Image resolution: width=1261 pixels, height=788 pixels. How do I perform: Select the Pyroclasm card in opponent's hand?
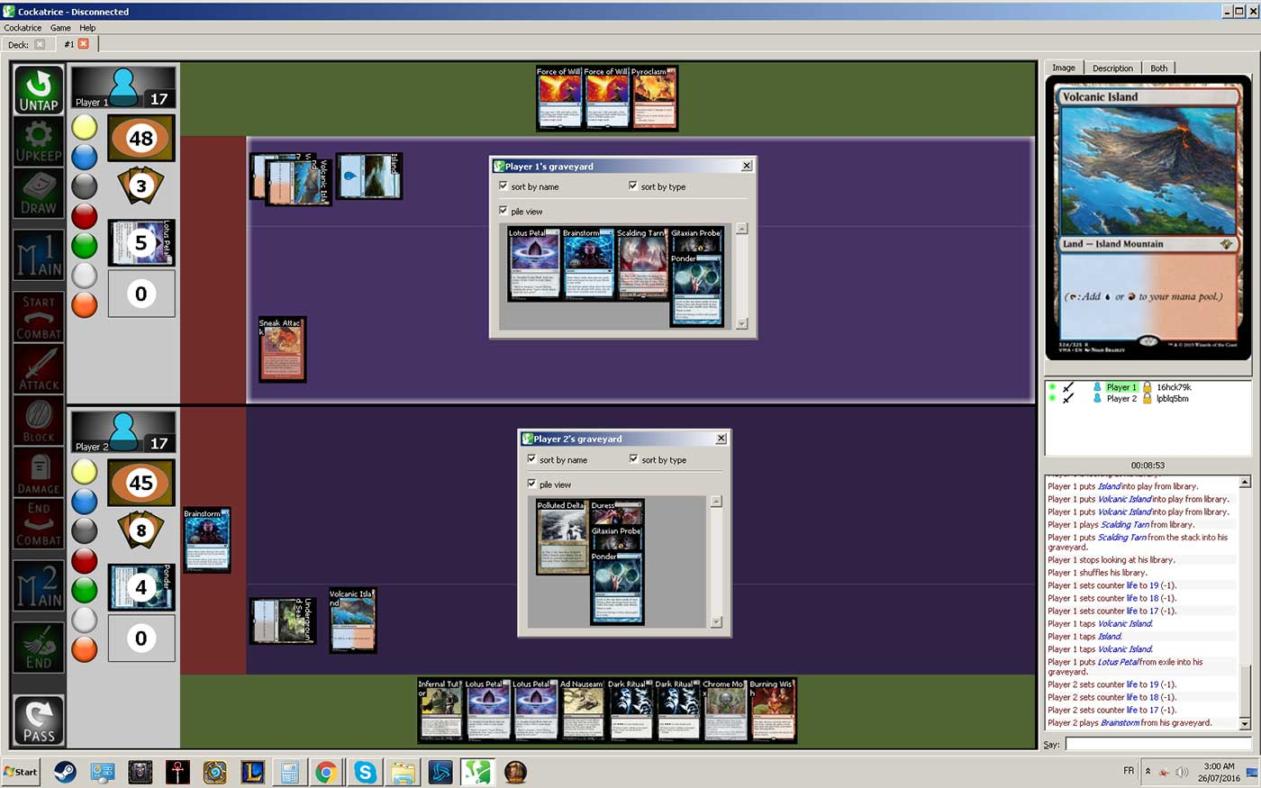coord(654,98)
